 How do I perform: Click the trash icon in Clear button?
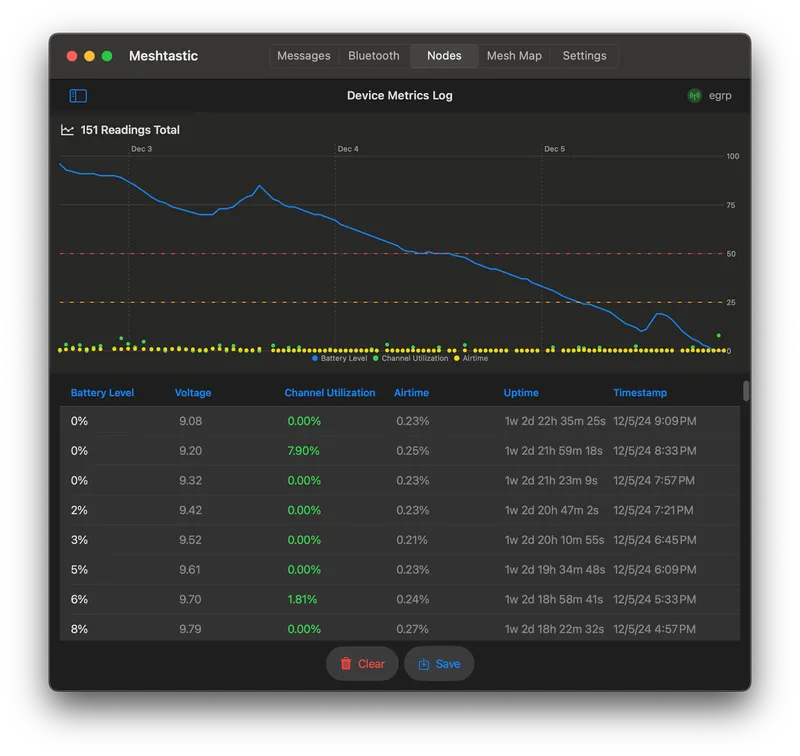click(346, 664)
